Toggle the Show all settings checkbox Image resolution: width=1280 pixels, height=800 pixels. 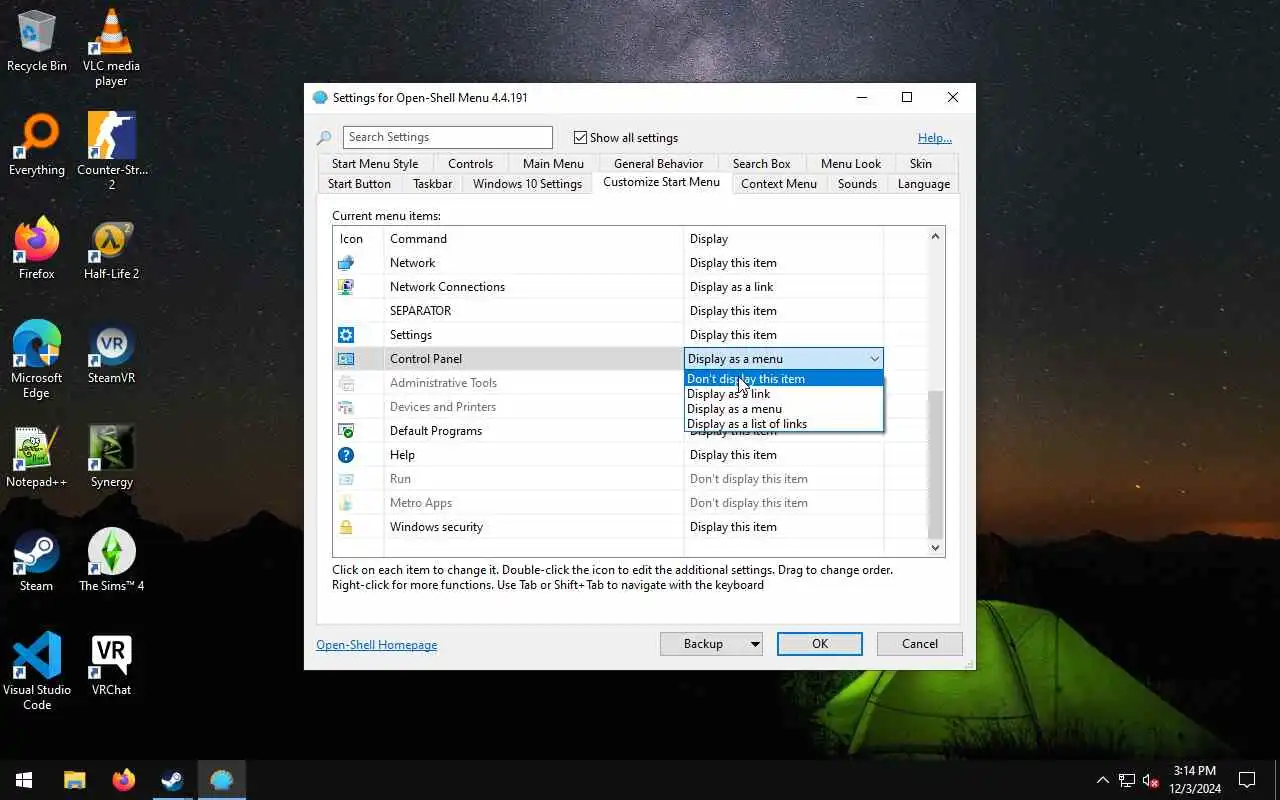(580, 138)
